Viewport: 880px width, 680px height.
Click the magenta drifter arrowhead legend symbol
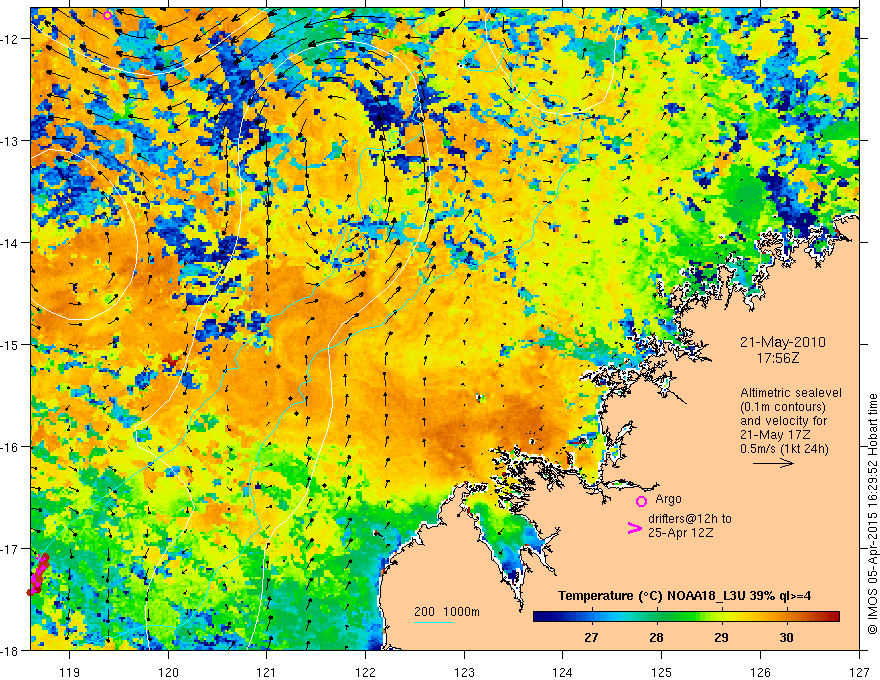pos(634,527)
